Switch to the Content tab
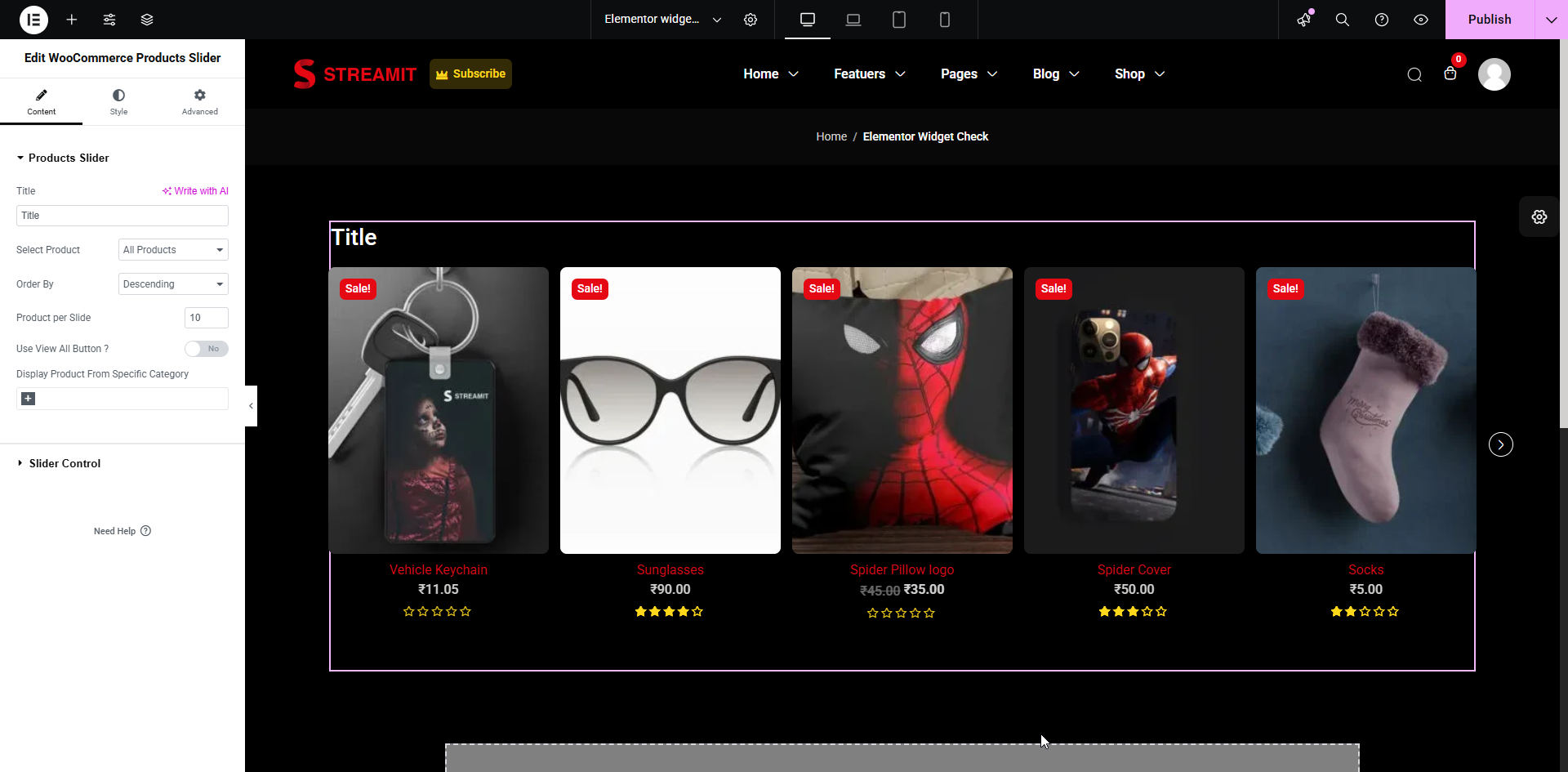1568x772 pixels. tap(41, 102)
